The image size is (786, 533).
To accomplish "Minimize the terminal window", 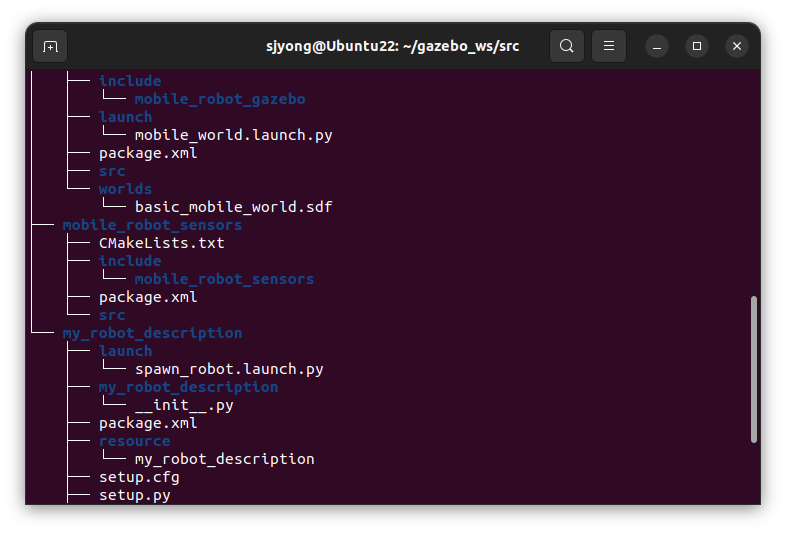I will coord(657,46).
